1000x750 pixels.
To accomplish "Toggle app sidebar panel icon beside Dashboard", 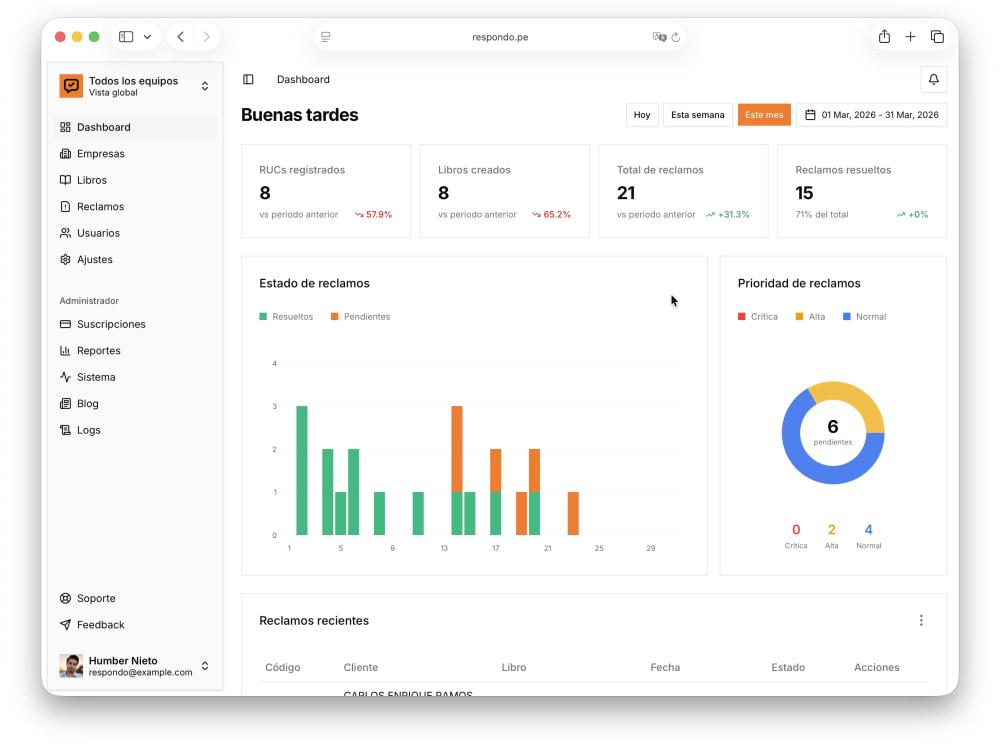I will (248, 79).
